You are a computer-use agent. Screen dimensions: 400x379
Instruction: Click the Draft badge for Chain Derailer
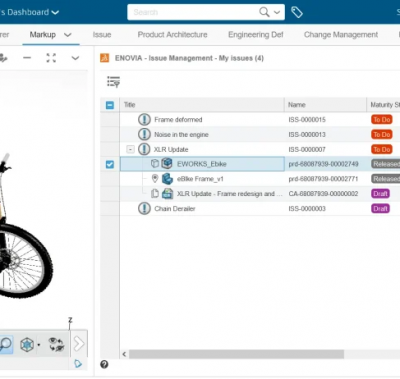coord(380,209)
